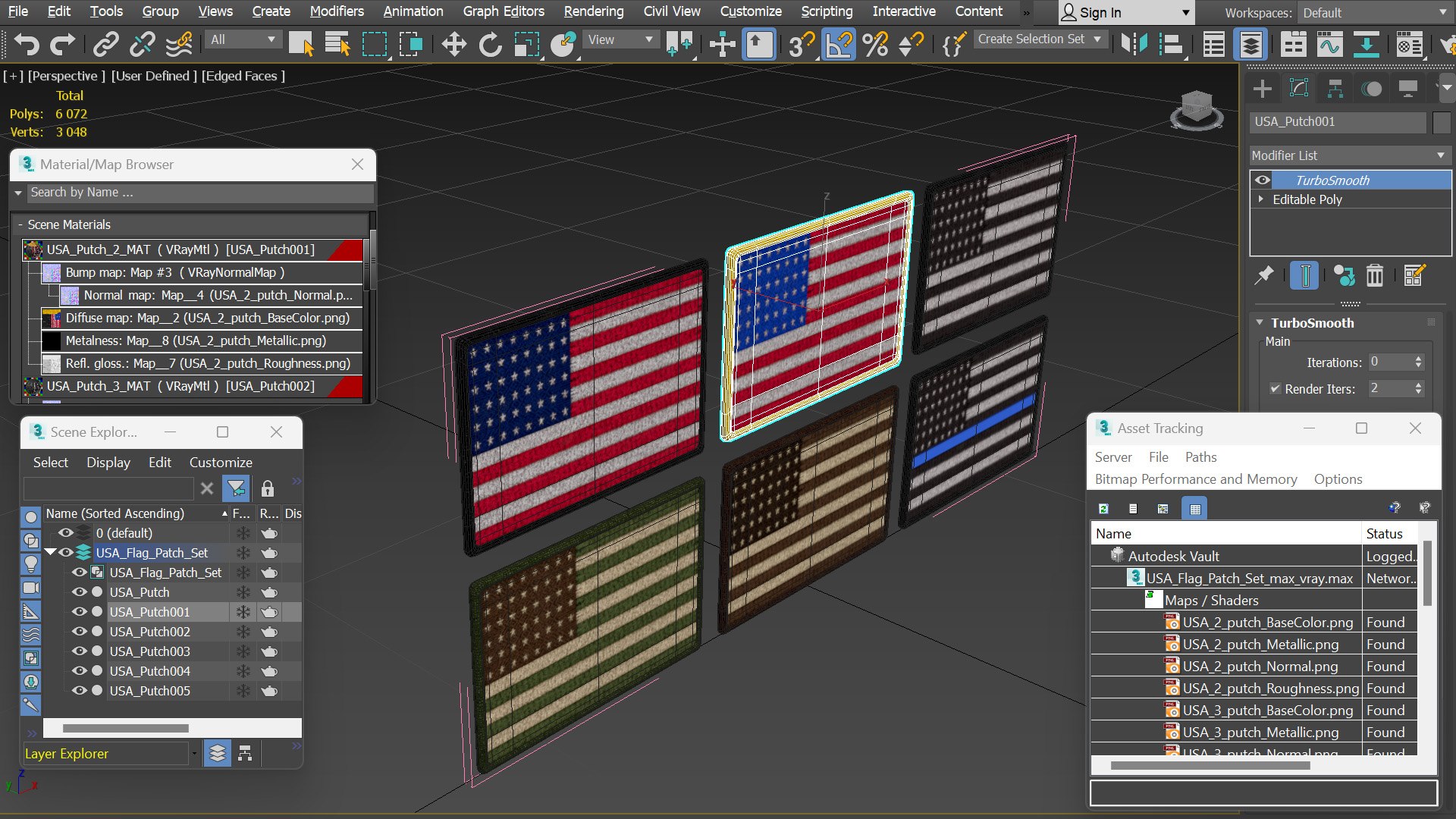This screenshot has height=819, width=1456.
Task: Click the Undo arrow in the main toolbar
Action: (27, 45)
